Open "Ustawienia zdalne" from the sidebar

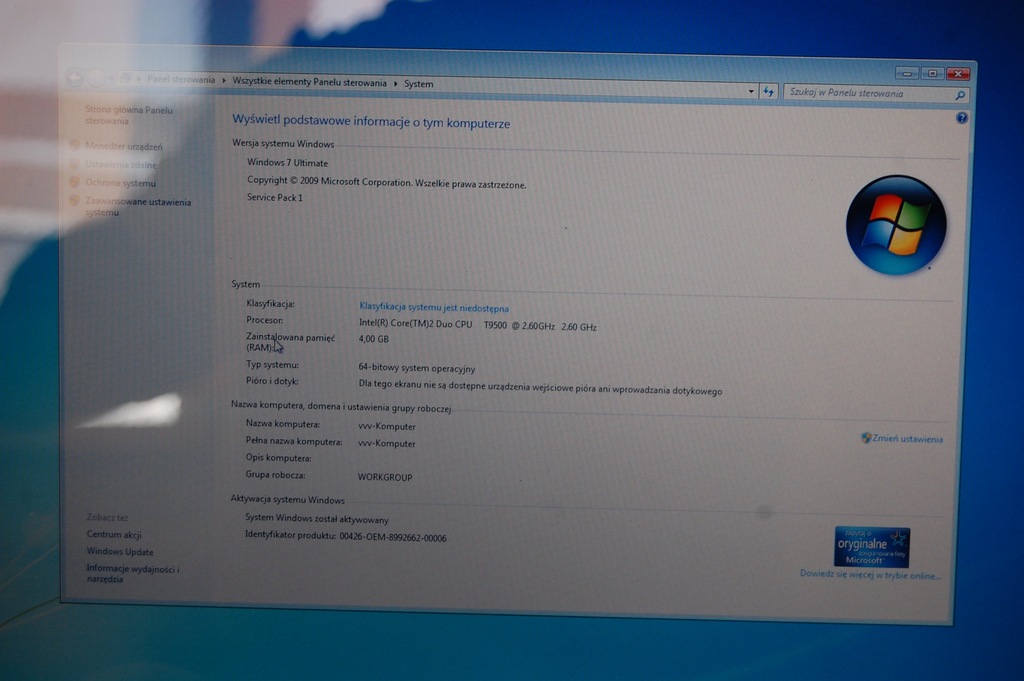[121, 165]
